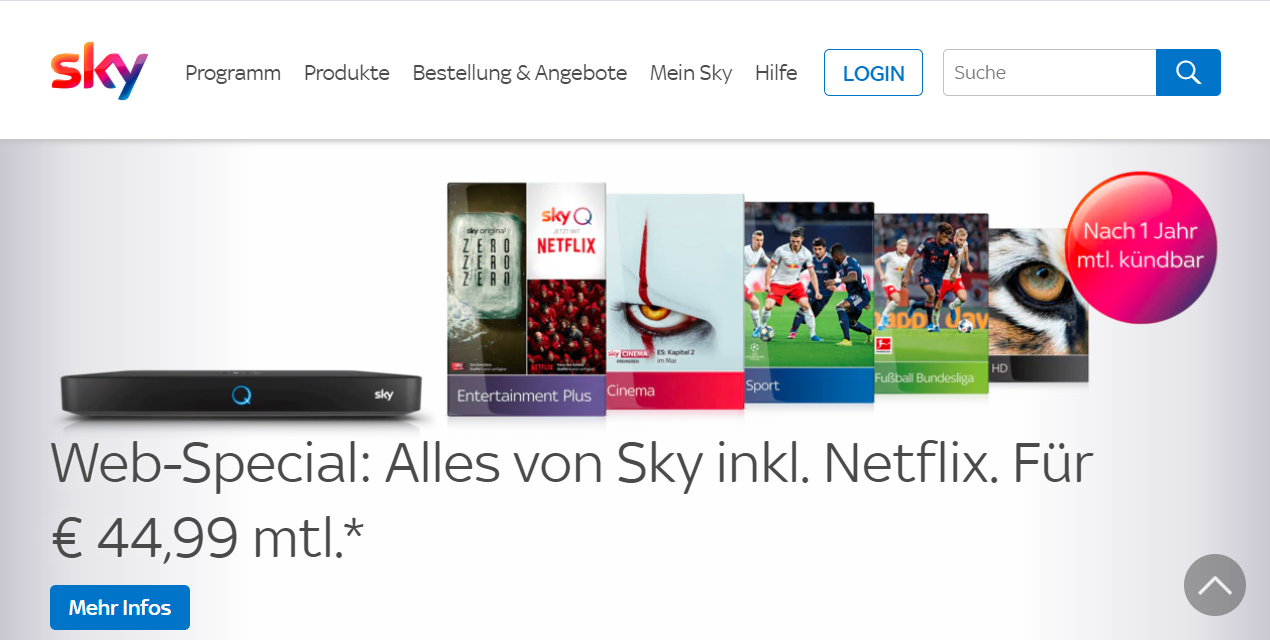The image size is (1270, 640).
Task: Click the blue magnifier search icon
Action: (x=1188, y=72)
